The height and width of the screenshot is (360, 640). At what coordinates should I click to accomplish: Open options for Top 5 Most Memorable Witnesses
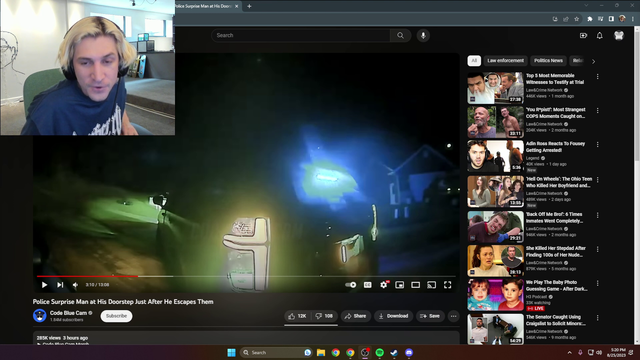[x=598, y=77]
